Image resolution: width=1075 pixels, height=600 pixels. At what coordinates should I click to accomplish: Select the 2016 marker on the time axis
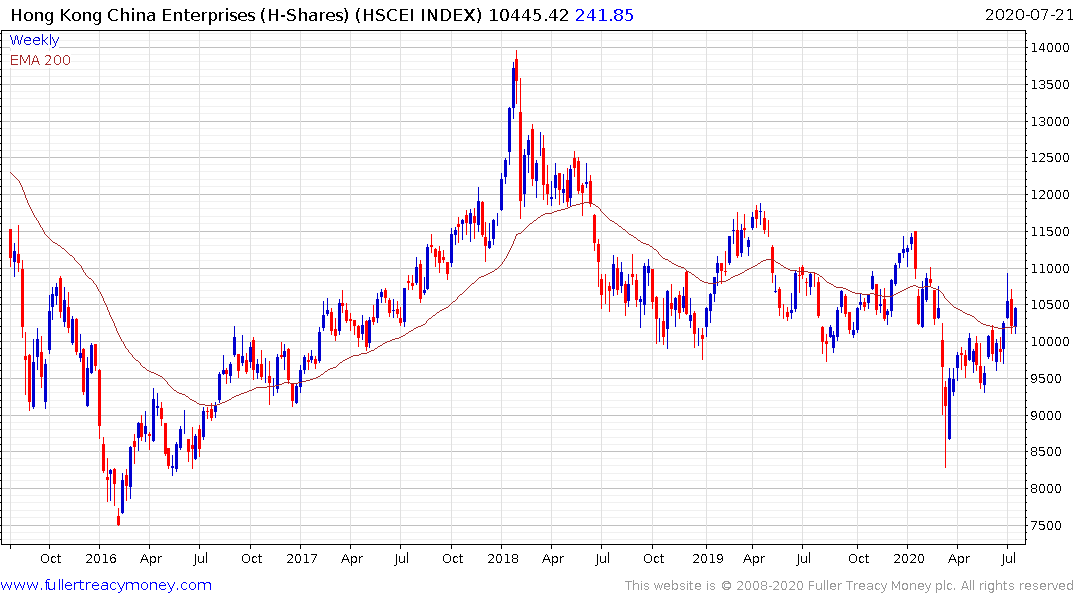pyautogui.click(x=100, y=558)
